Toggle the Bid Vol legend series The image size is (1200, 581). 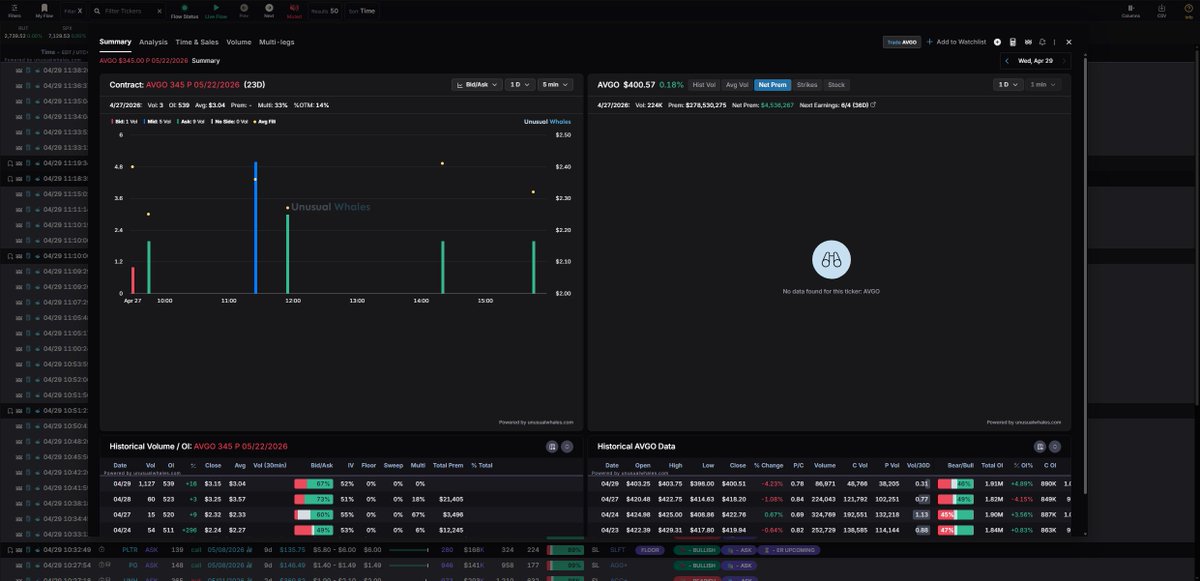tap(124, 121)
